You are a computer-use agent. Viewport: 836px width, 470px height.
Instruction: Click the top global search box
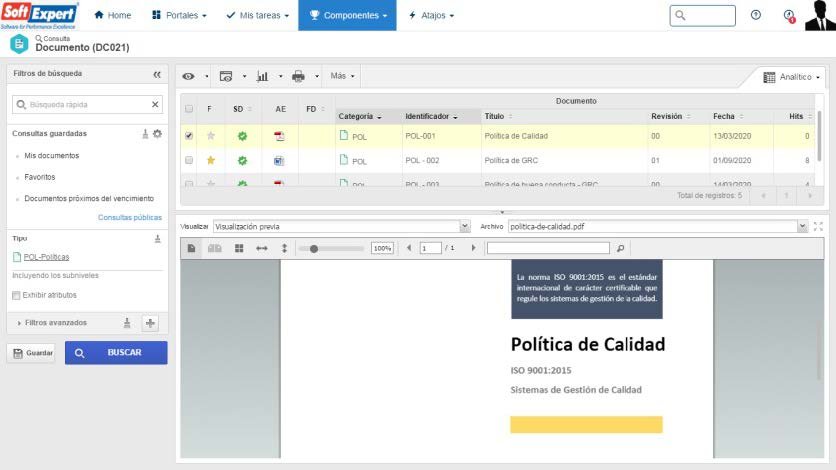point(703,15)
